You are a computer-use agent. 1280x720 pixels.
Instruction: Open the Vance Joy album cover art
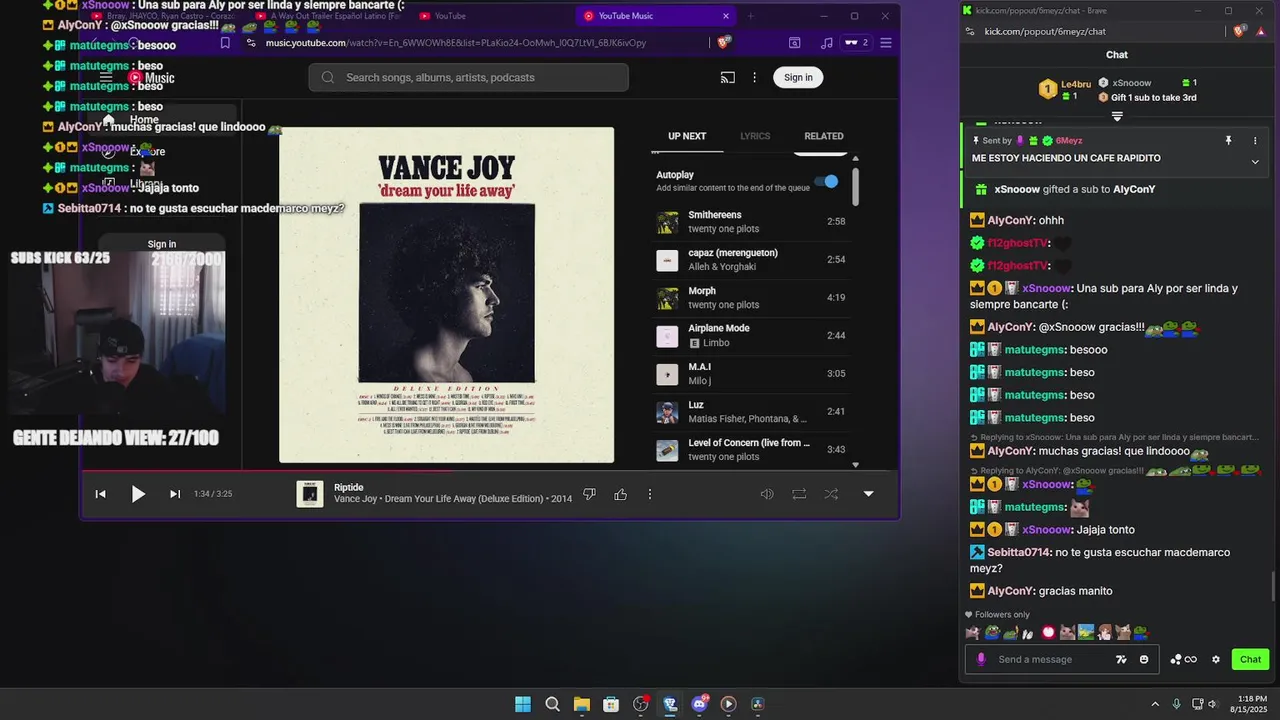coord(446,295)
